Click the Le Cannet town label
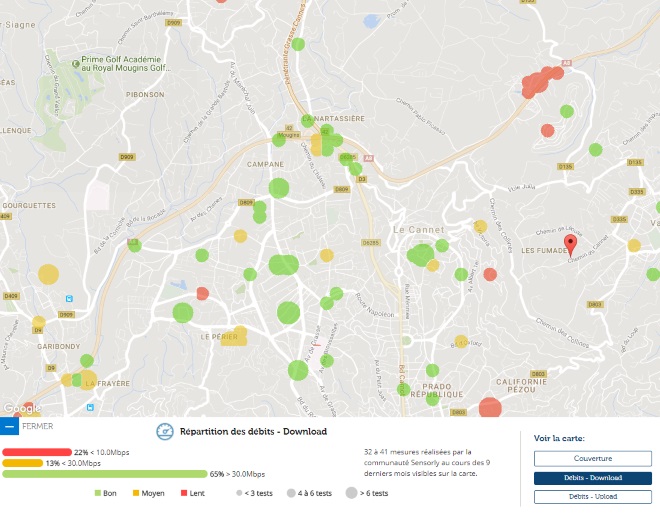 410,229
